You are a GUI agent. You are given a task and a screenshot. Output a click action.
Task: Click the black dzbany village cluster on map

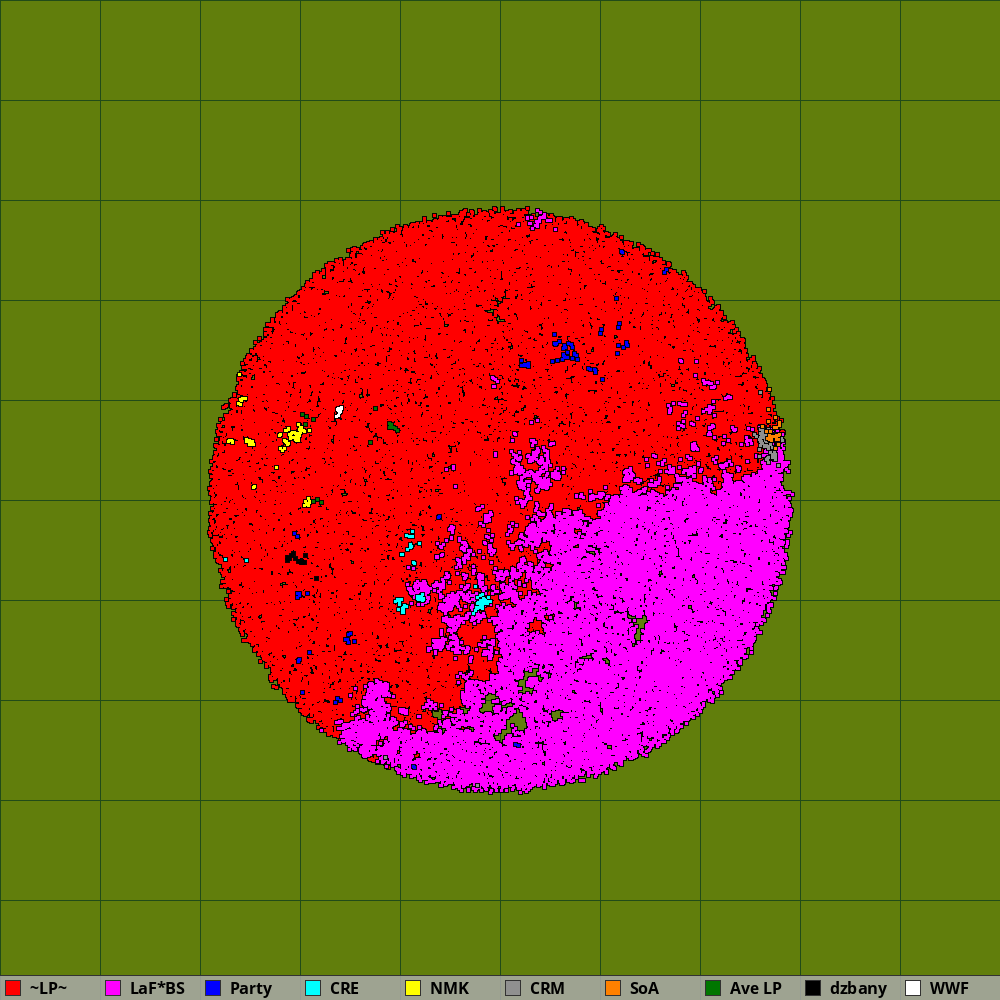tap(297, 558)
